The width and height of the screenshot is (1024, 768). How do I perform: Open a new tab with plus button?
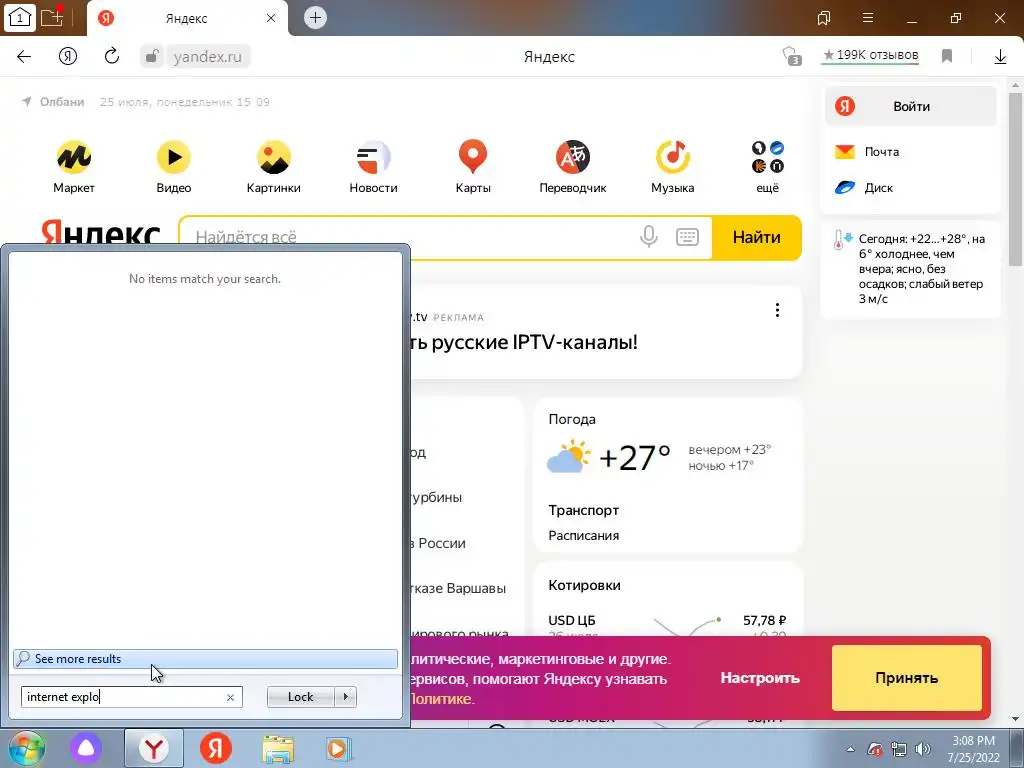click(x=315, y=18)
